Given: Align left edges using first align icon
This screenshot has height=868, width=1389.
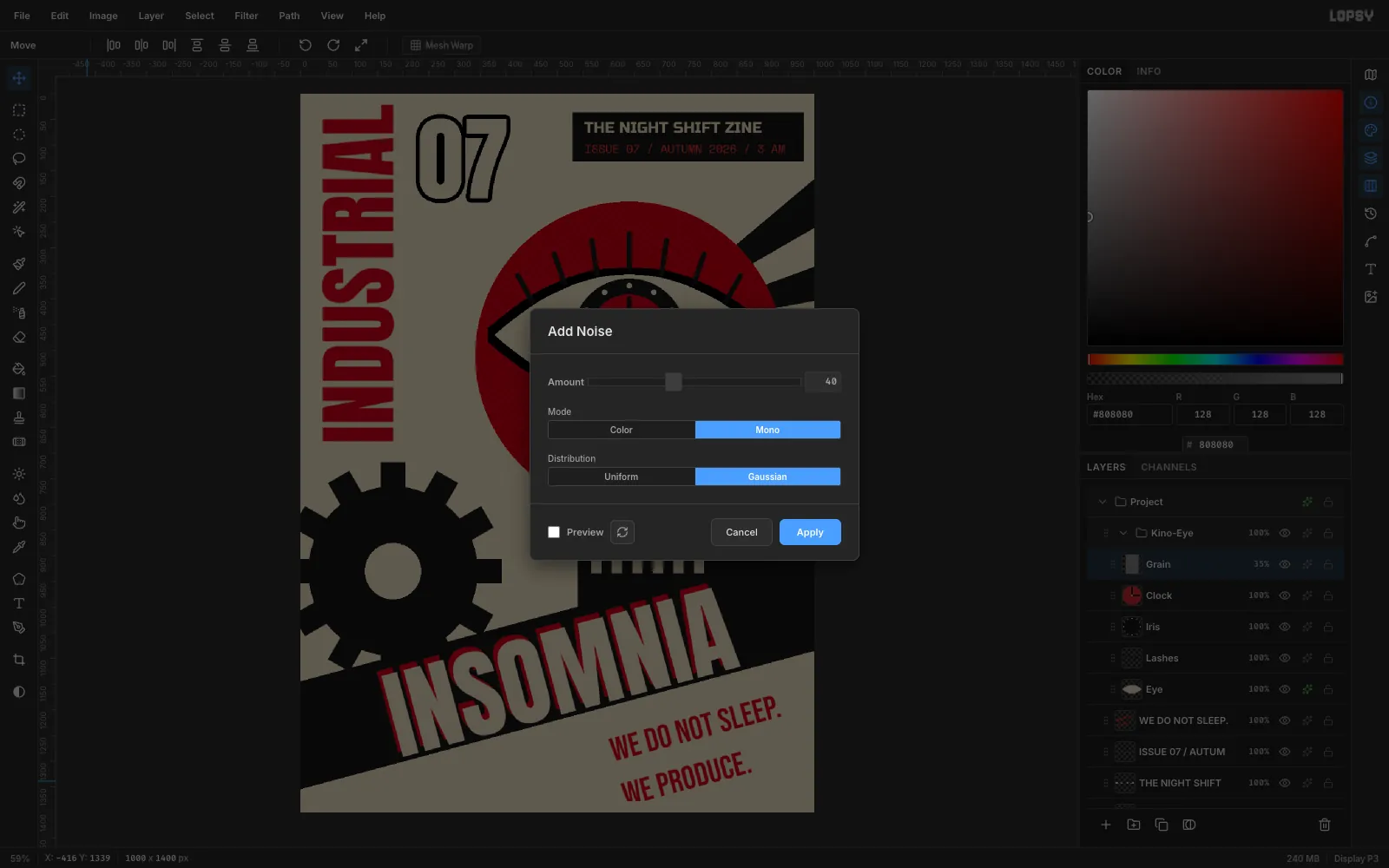Looking at the screenshot, I should 114,45.
